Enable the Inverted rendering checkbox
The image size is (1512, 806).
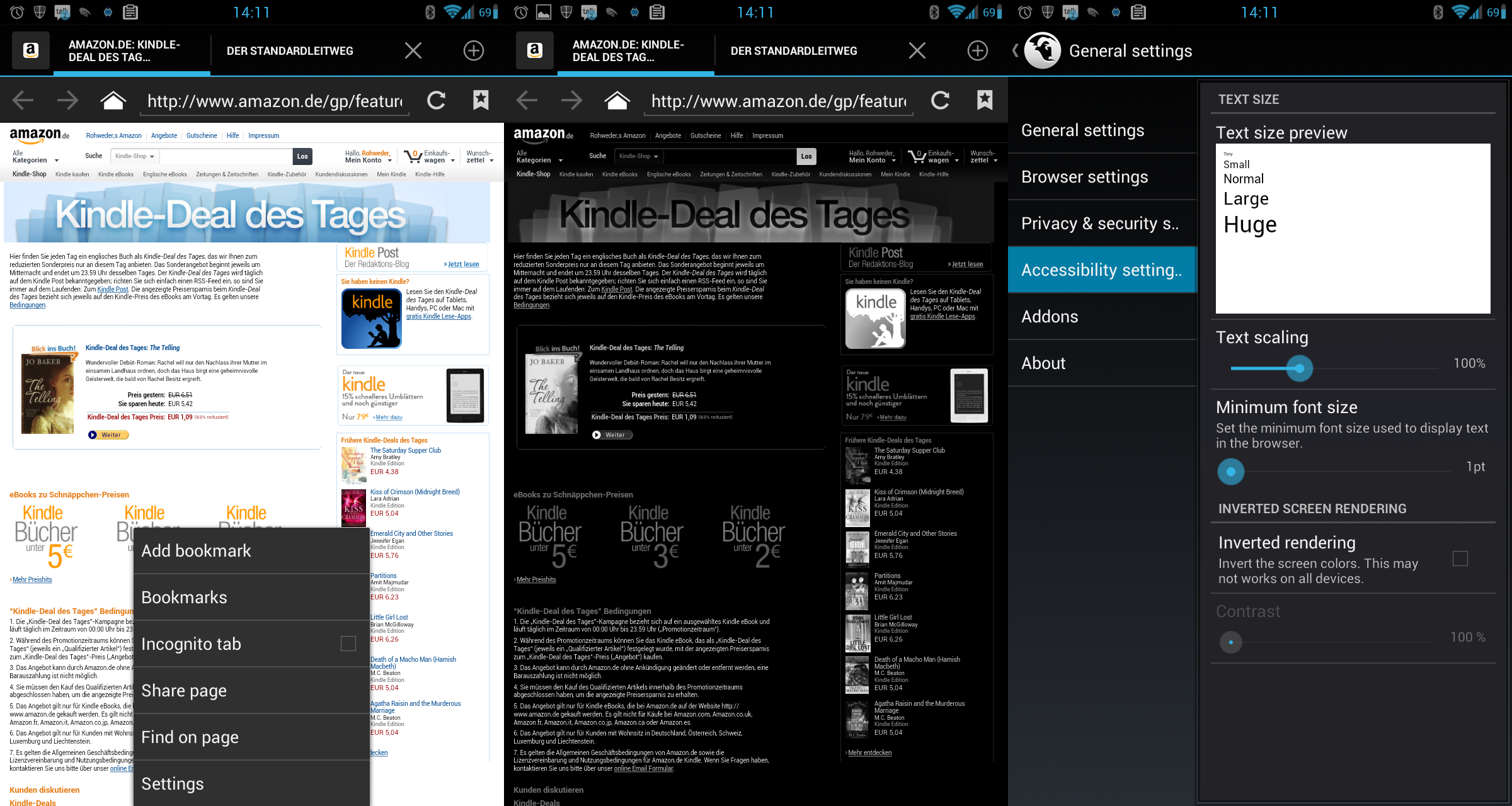[x=1460, y=559]
